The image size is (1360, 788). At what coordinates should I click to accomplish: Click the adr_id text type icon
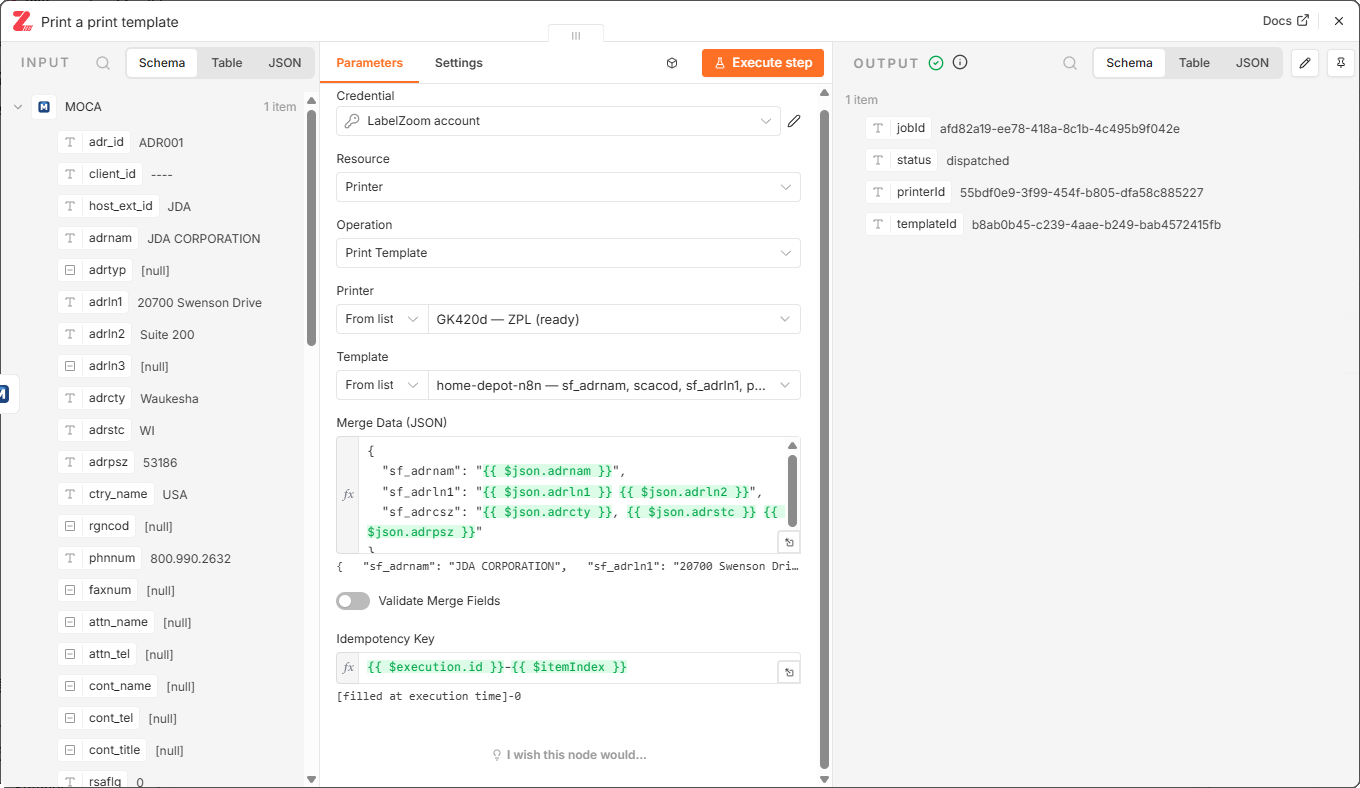tap(70, 143)
